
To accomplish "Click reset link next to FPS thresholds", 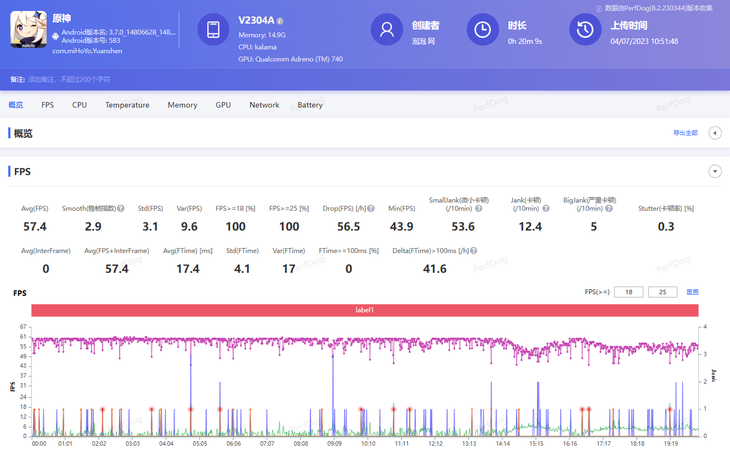I will click(x=692, y=292).
